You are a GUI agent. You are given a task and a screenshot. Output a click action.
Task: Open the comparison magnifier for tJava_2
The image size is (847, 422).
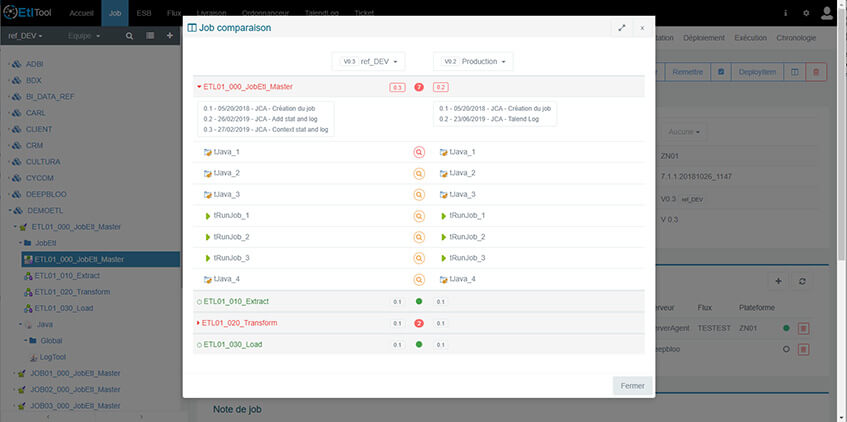point(419,173)
